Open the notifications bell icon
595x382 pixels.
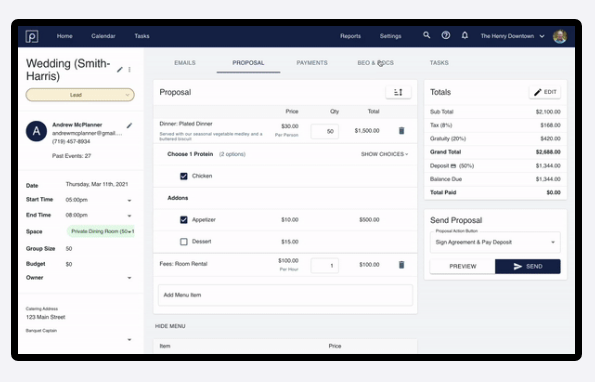464,35
